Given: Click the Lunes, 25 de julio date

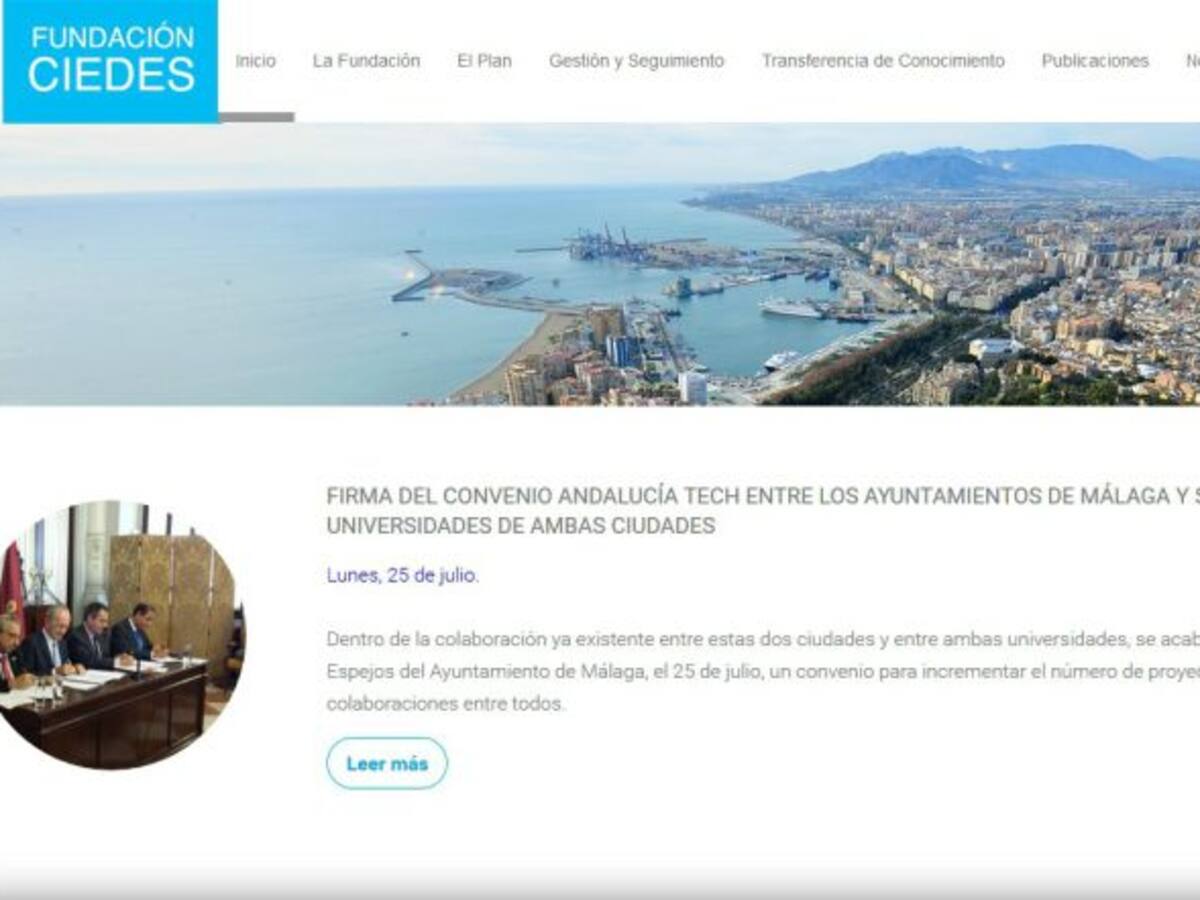Looking at the screenshot, I should [x=402, y=576].
